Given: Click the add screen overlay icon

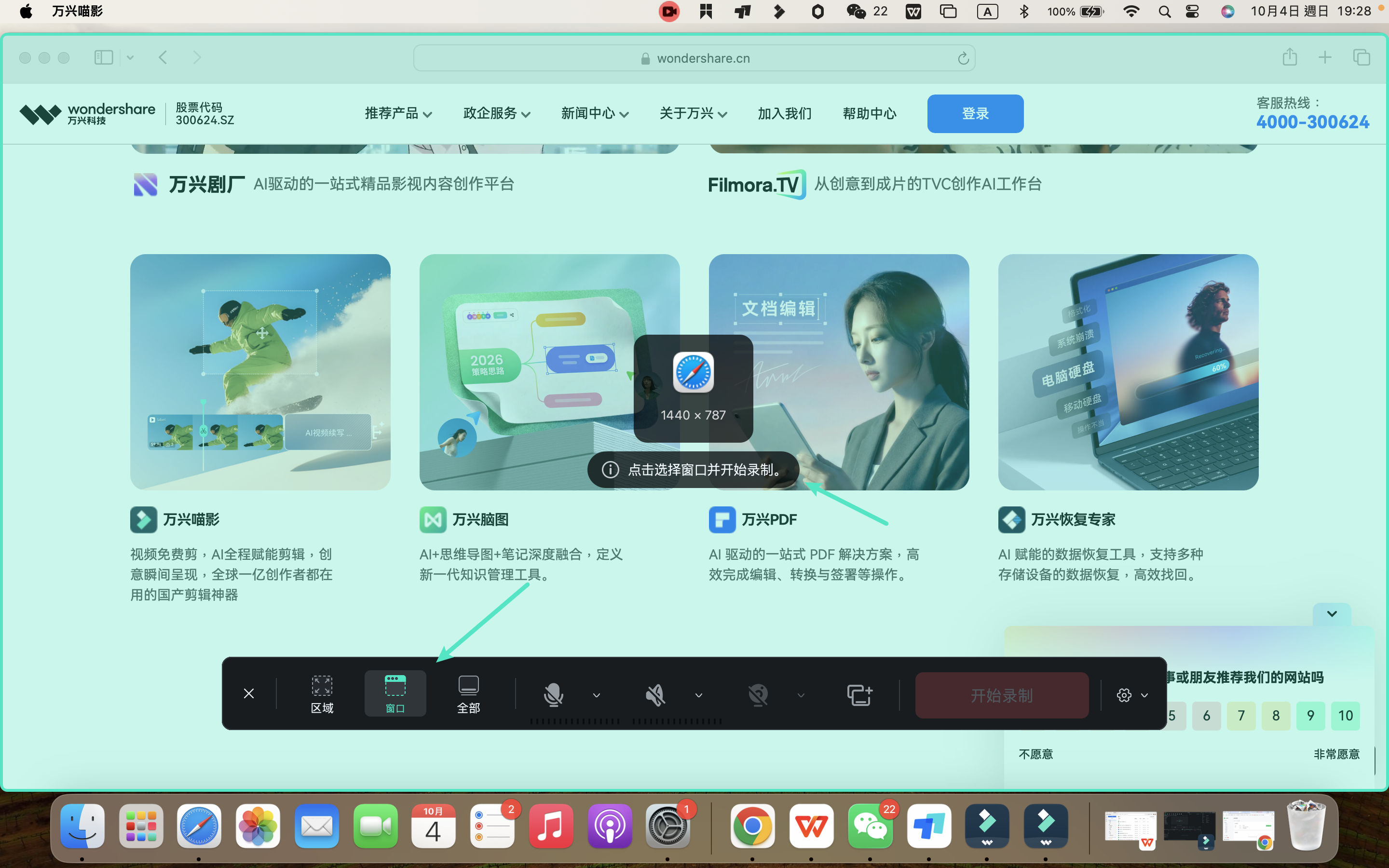Looking at the screenshot, I should point(860,694).
